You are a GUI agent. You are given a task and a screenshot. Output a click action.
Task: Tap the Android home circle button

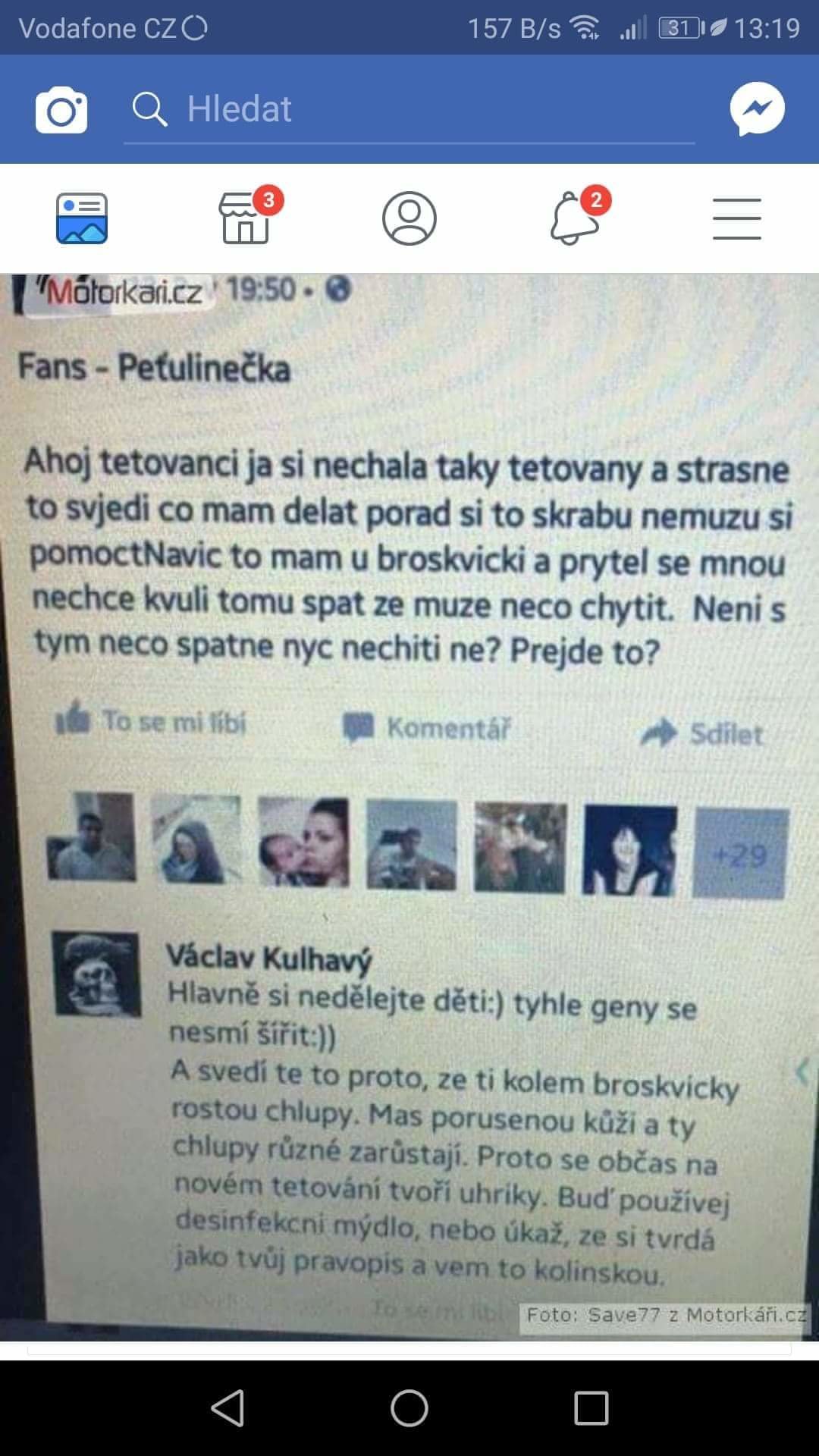click(x=409, y=1408)
